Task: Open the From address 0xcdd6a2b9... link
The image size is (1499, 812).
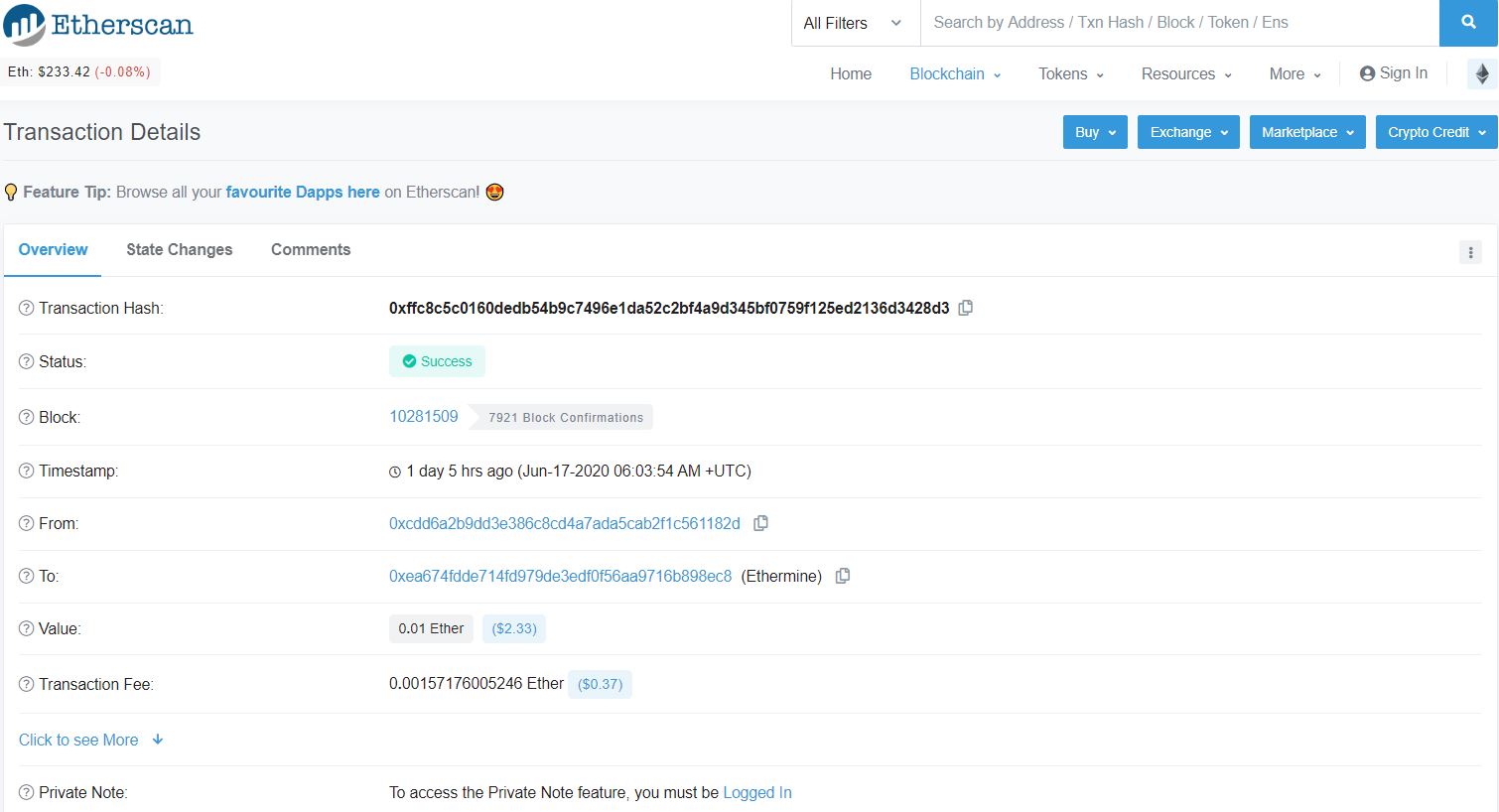Action: [565, 523]
